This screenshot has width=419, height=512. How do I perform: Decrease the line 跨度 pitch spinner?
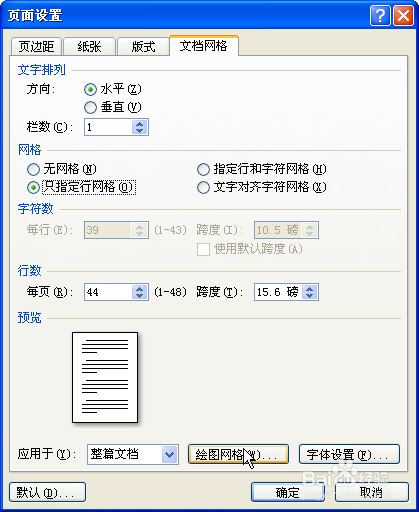pyautogui.click(x=309, y=296)
